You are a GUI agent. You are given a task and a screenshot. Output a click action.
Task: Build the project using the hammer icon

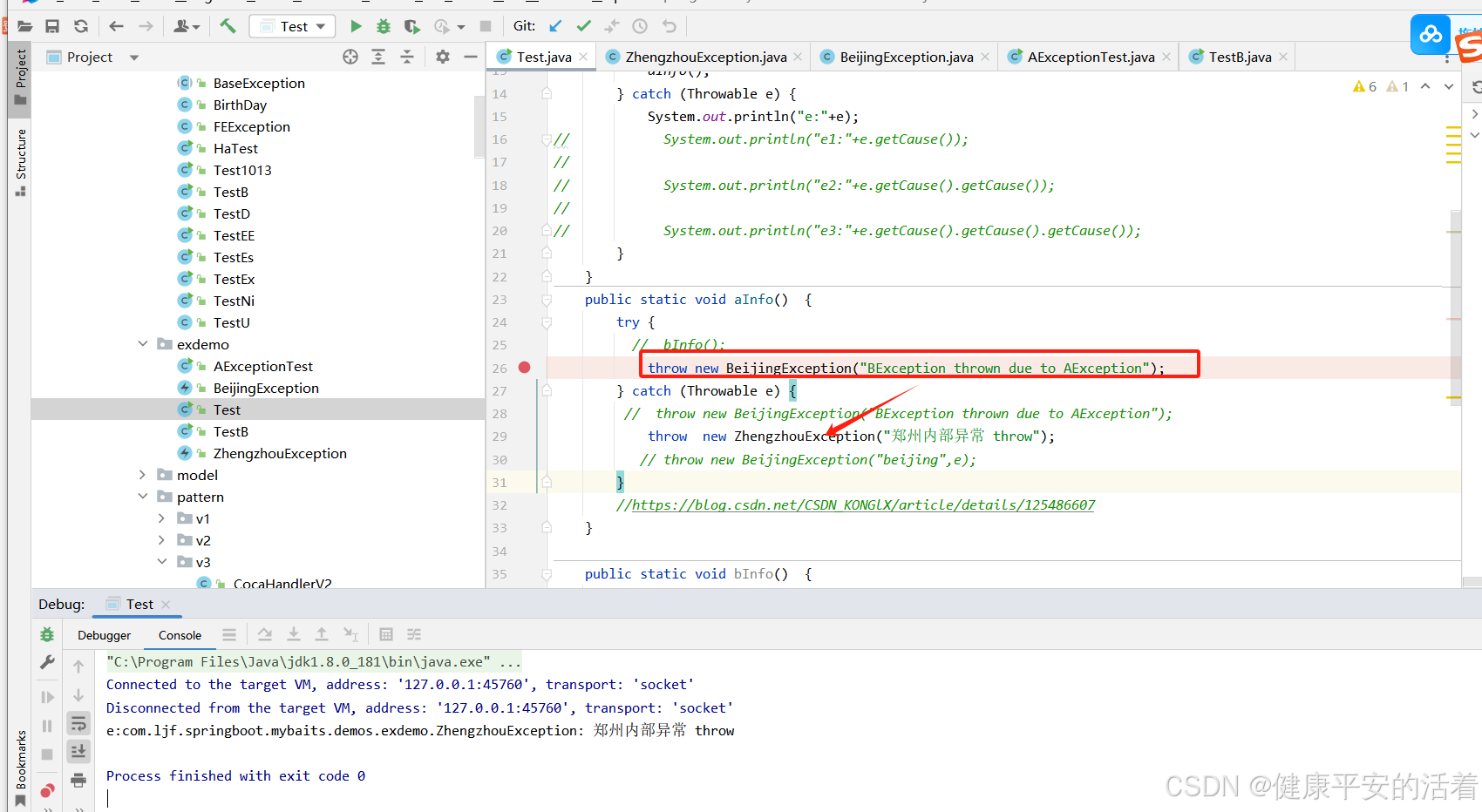click(x=228, y=26)
